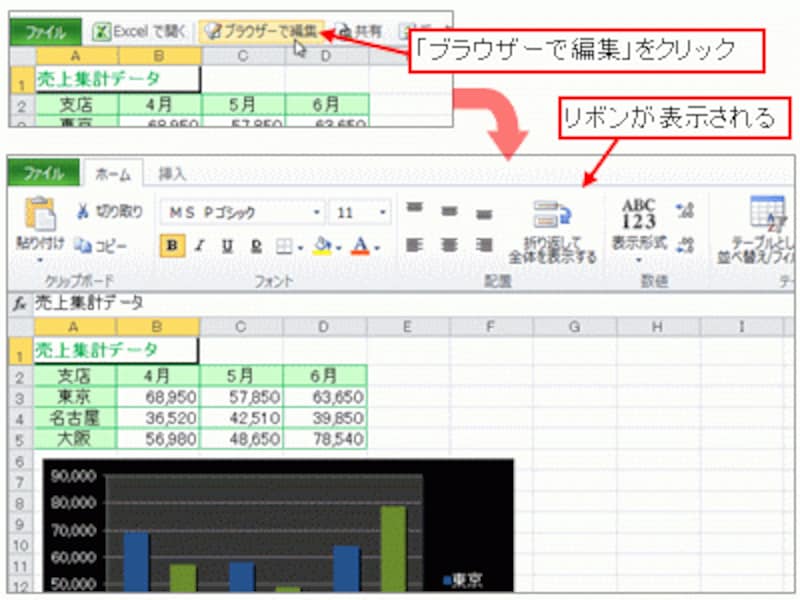Click Cut (切り取り) scissors icon
This screenshot has height=600, width=800.
click(x=83, y=211)
